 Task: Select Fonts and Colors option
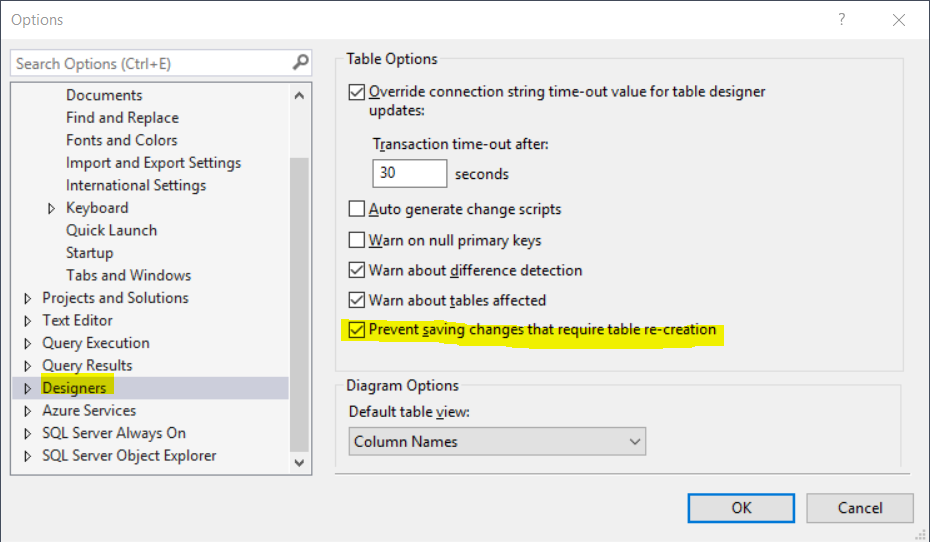click(x=122, y=140)
